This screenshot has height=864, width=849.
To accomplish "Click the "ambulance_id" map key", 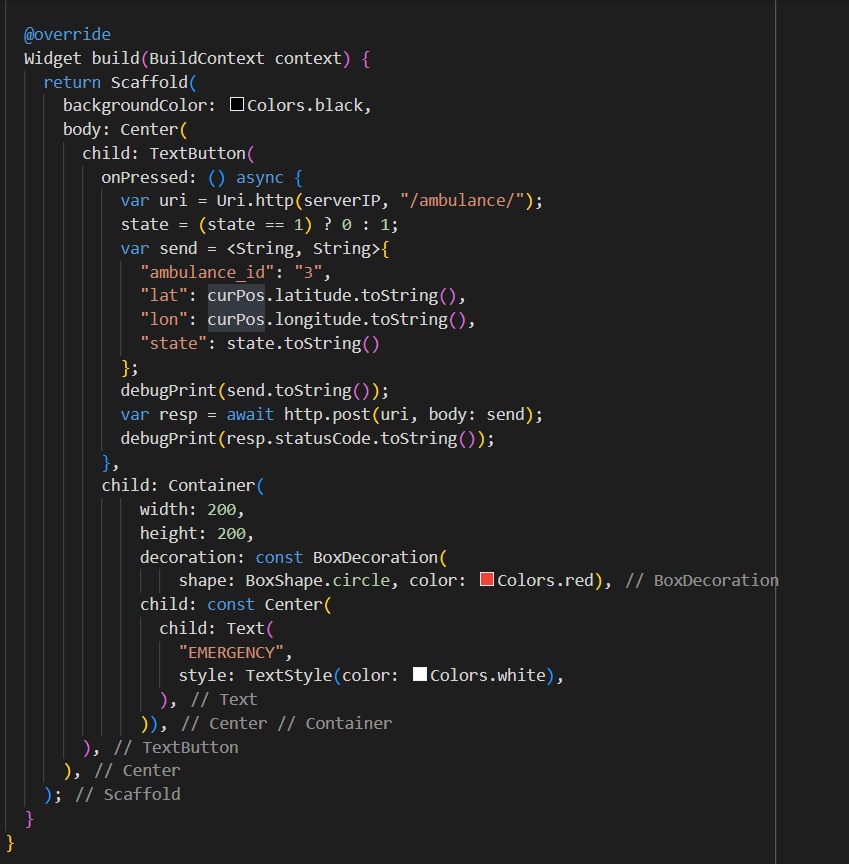I will tap(207, 272).
